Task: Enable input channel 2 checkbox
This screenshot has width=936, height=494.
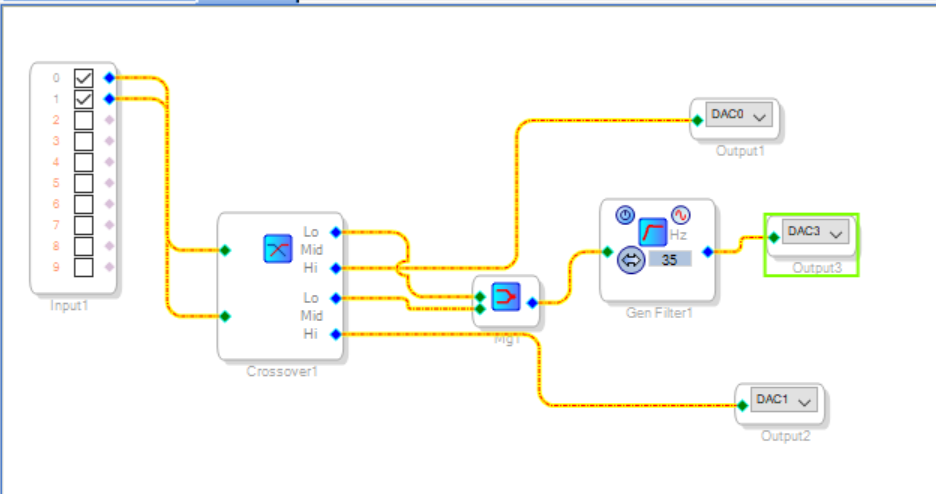Action: 84,120
